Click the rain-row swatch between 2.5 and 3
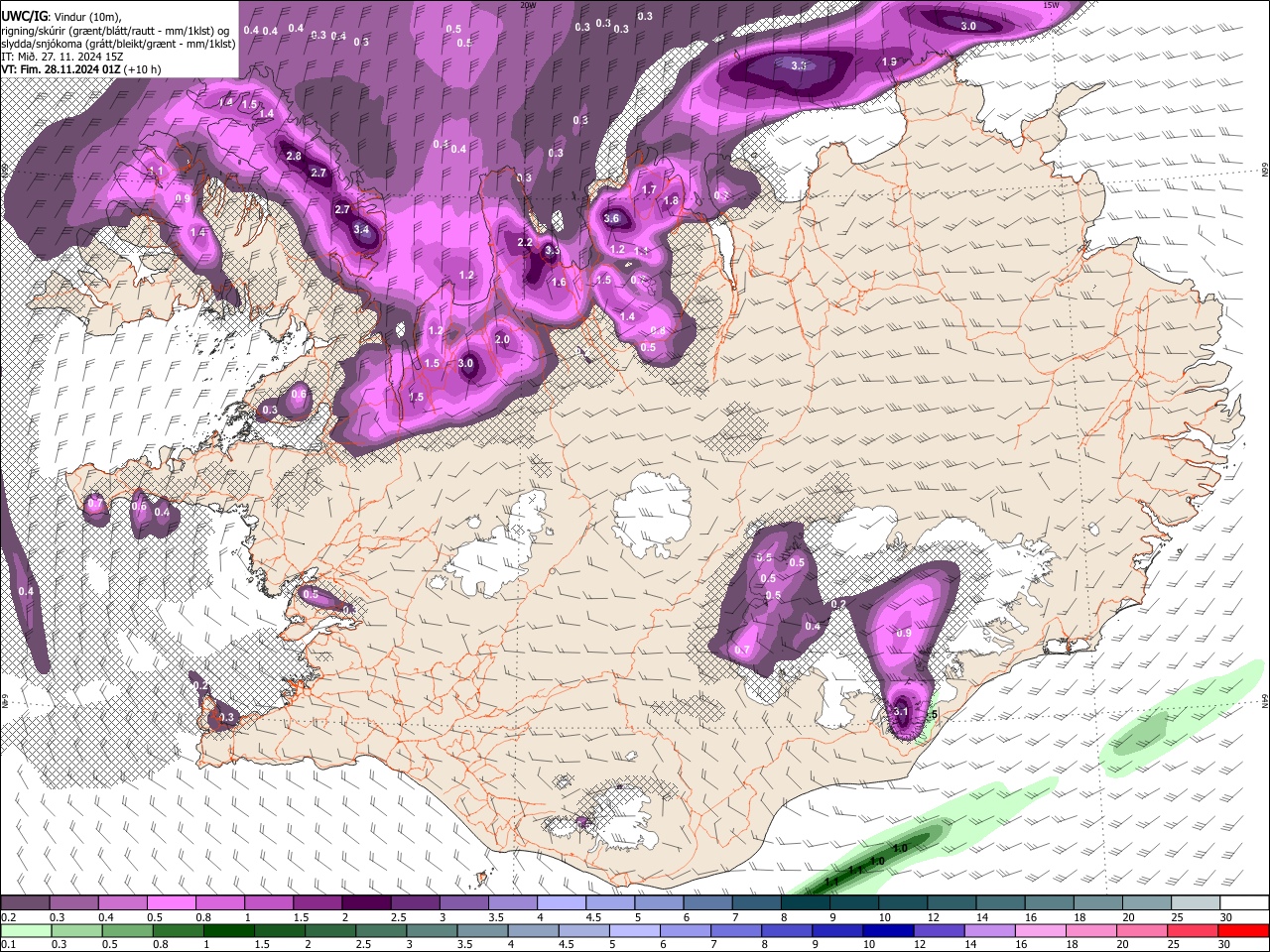1270x952 pixels. point(381,930)
